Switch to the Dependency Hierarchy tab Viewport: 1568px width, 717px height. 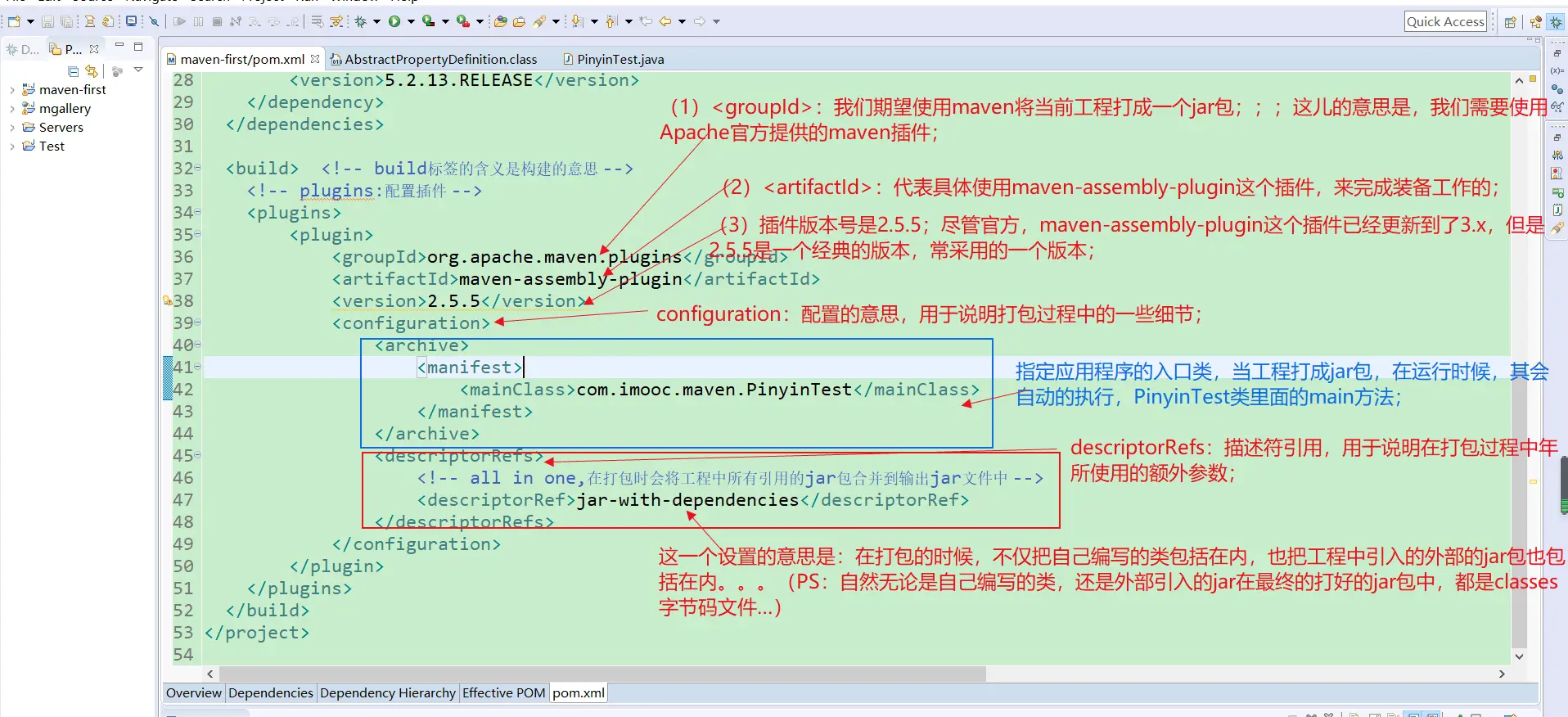[387, 693]
